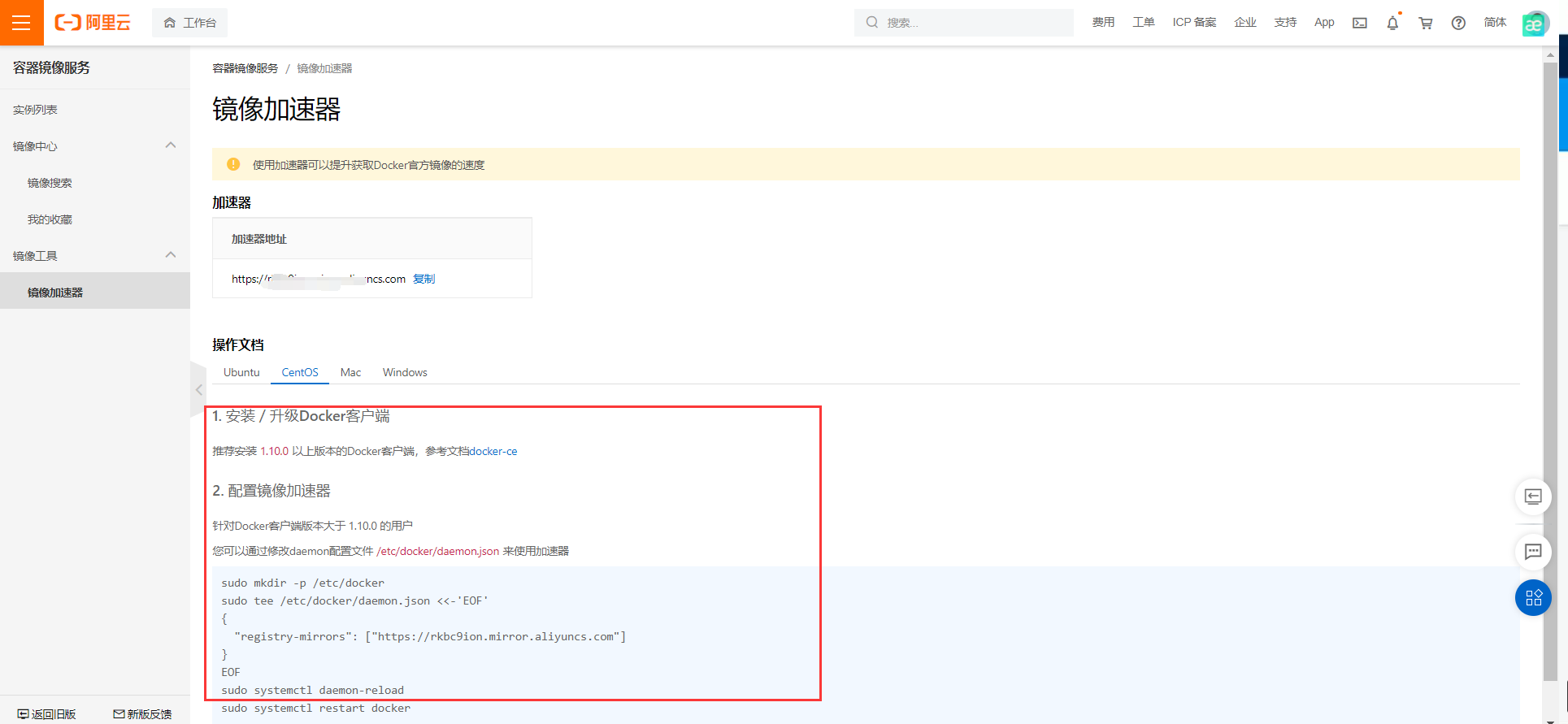This screenshot has width=1568, height=724.
Task: Switch language via 简体
Action: click(1495, 23)
